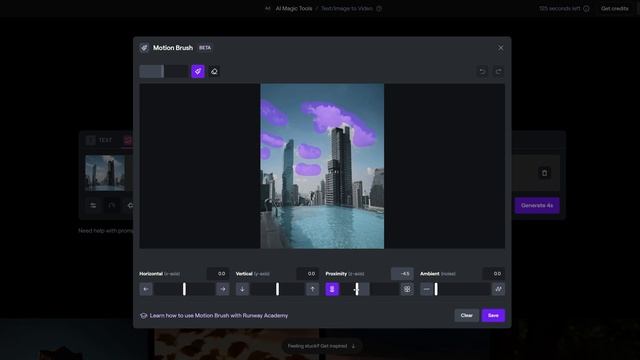
Task: Click the help icon beside Text/Image to Video
Action: (x=379, y=9)
